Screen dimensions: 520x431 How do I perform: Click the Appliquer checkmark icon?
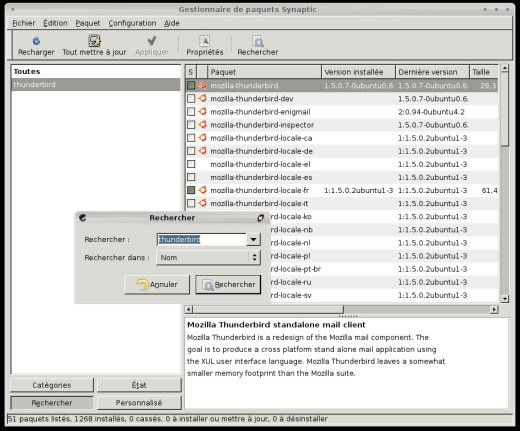152,41
